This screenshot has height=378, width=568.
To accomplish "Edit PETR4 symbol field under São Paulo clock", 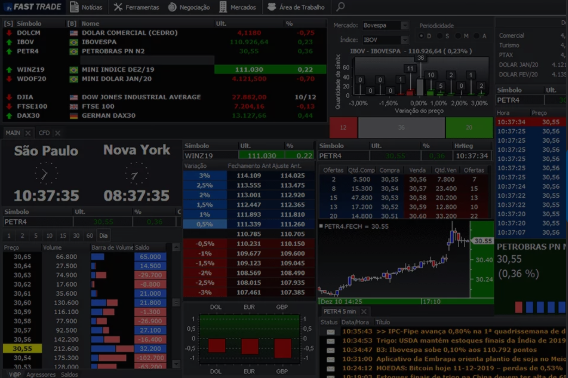I will click(38, 221).
